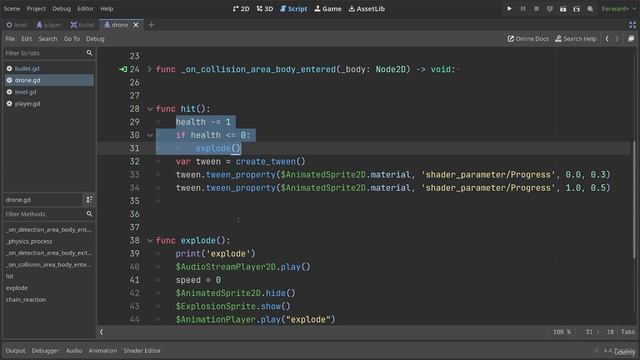
Task: Click Tabs indentation indicator
Action: 628,332
